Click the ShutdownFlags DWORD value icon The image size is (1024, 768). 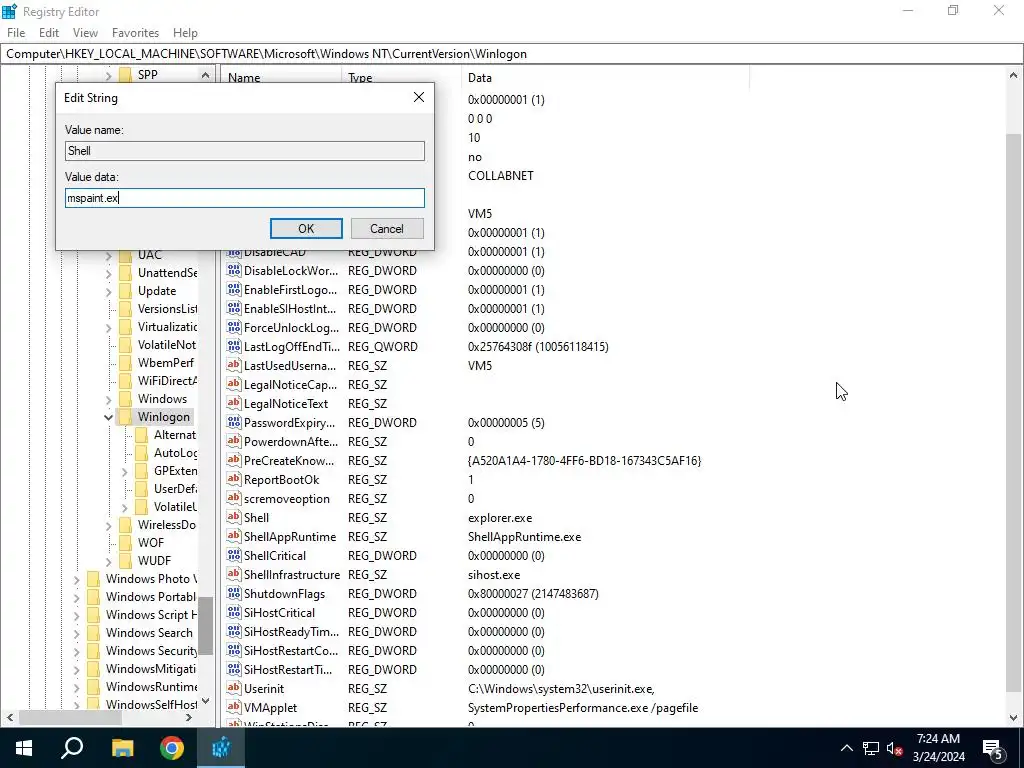tap(234, 593)
